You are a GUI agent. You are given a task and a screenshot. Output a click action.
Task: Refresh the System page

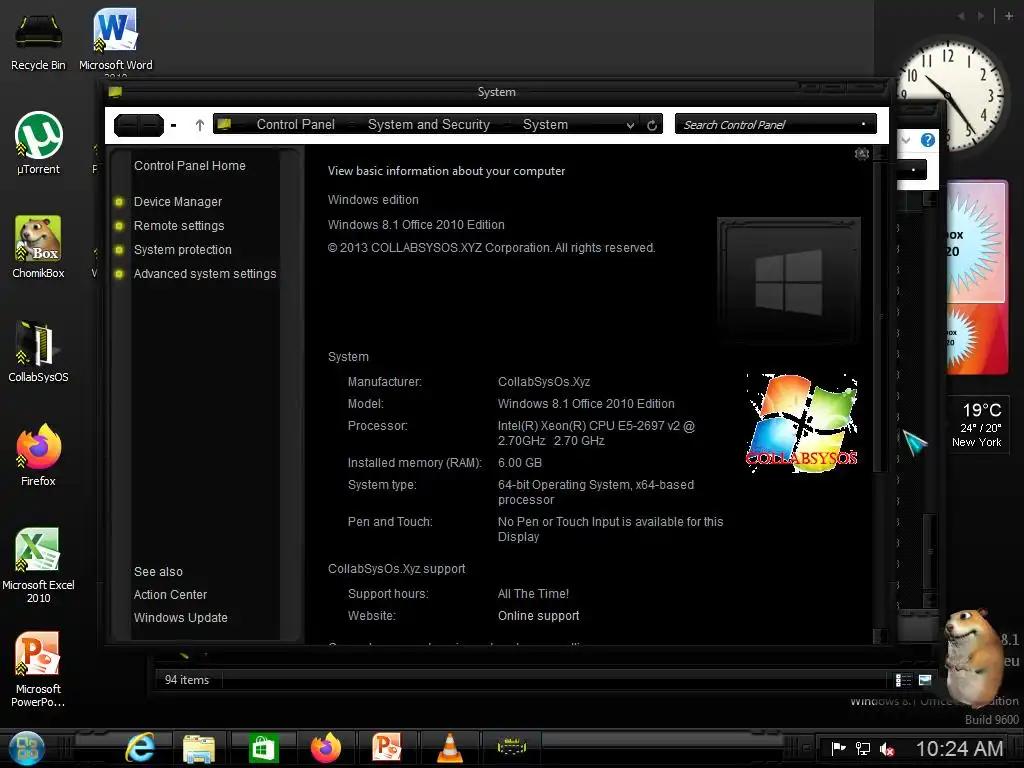(652, 125)
